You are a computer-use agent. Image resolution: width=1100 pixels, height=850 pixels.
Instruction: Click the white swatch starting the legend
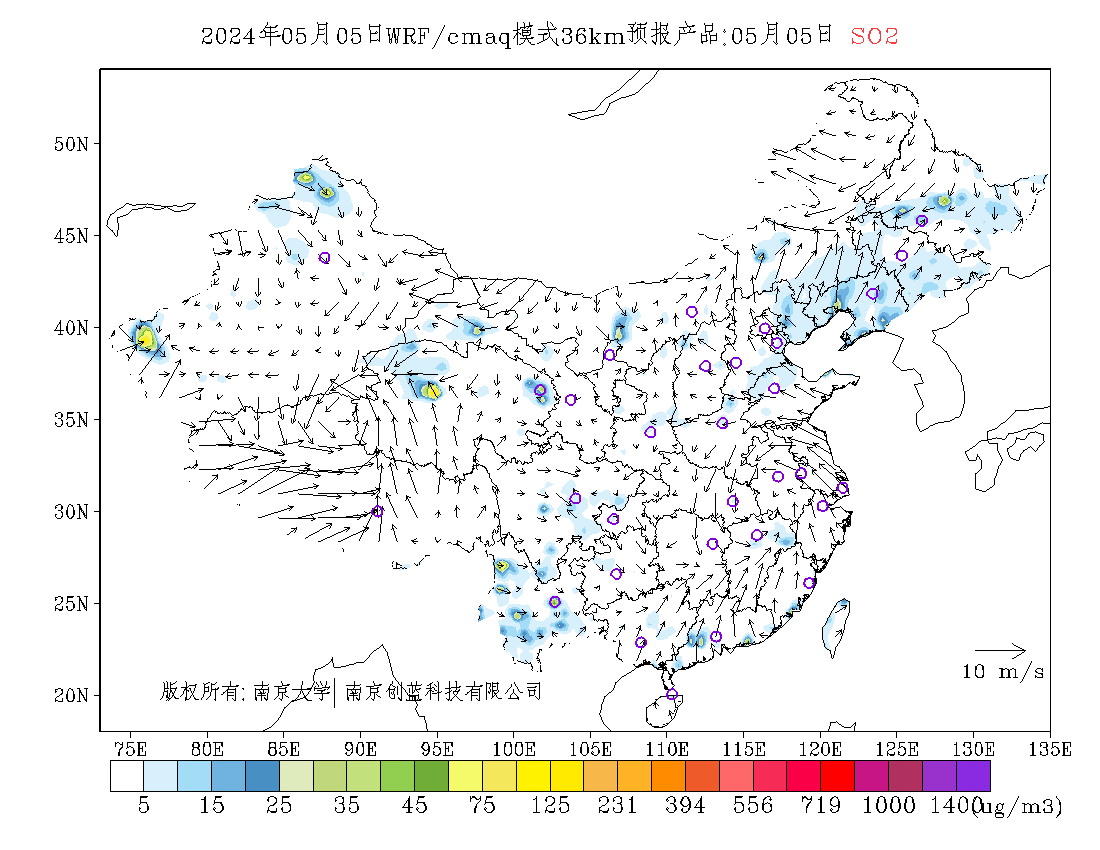pos(127,776)
